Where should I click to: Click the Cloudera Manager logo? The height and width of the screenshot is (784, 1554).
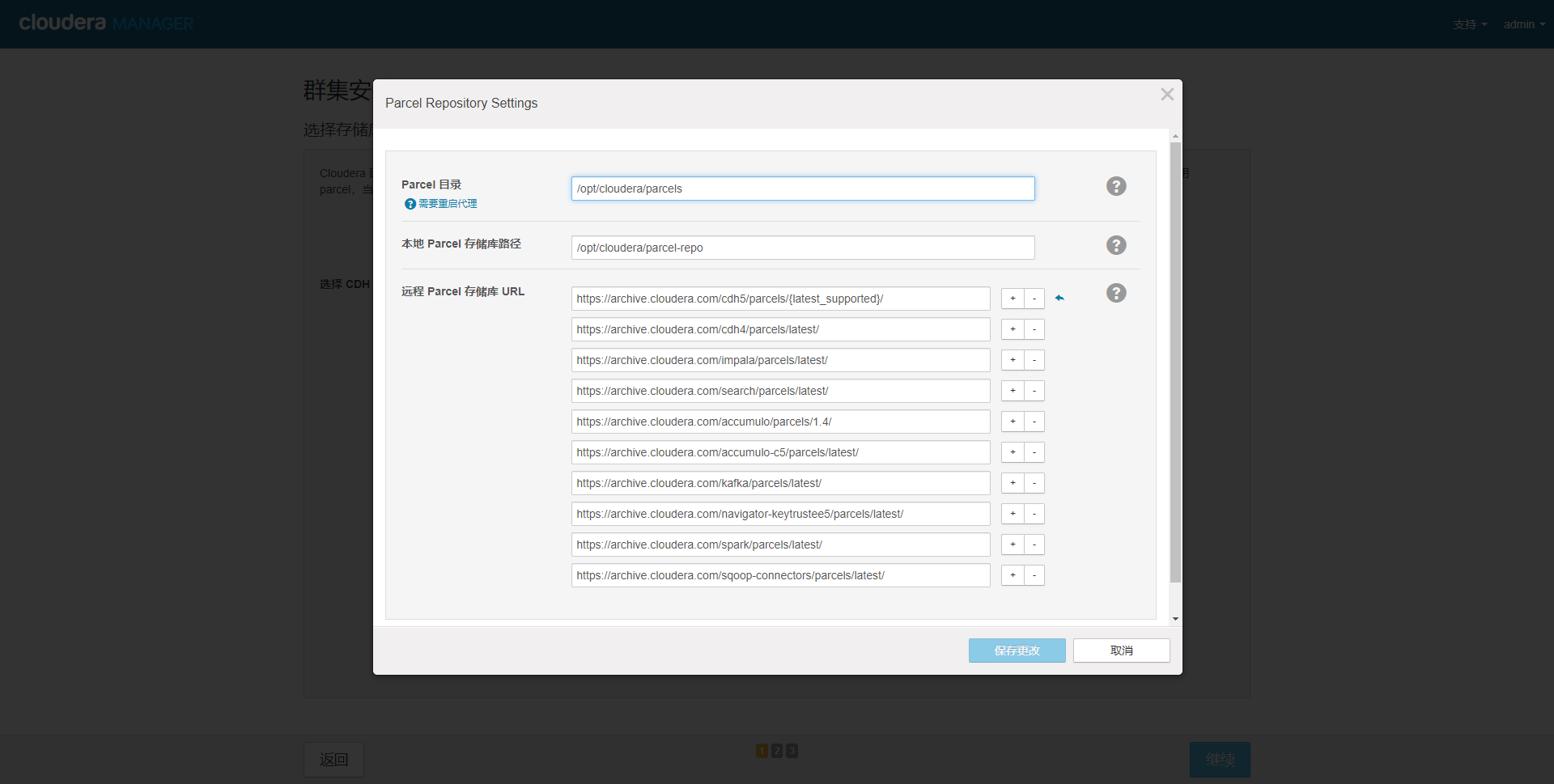[106, 23]
